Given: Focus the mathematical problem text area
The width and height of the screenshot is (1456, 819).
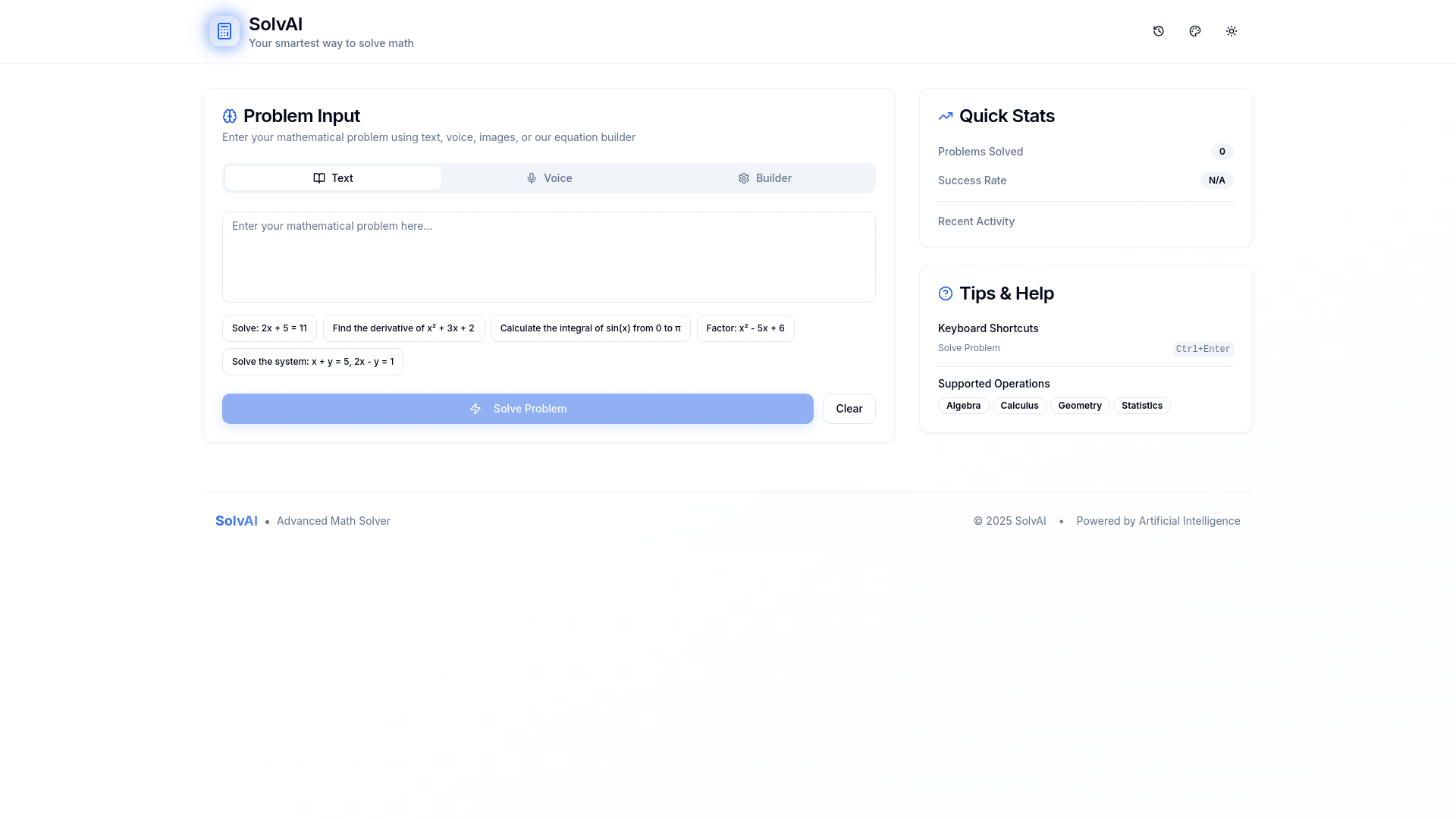Looking at the screenshot, I should (549, 257).
